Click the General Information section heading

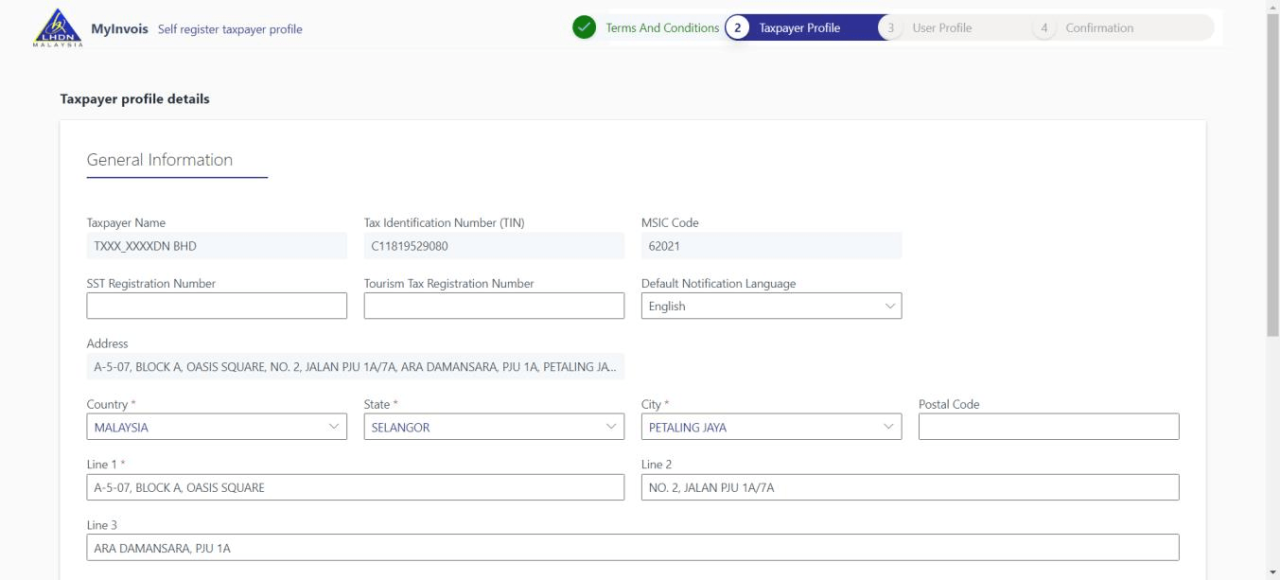click(160, 160)
